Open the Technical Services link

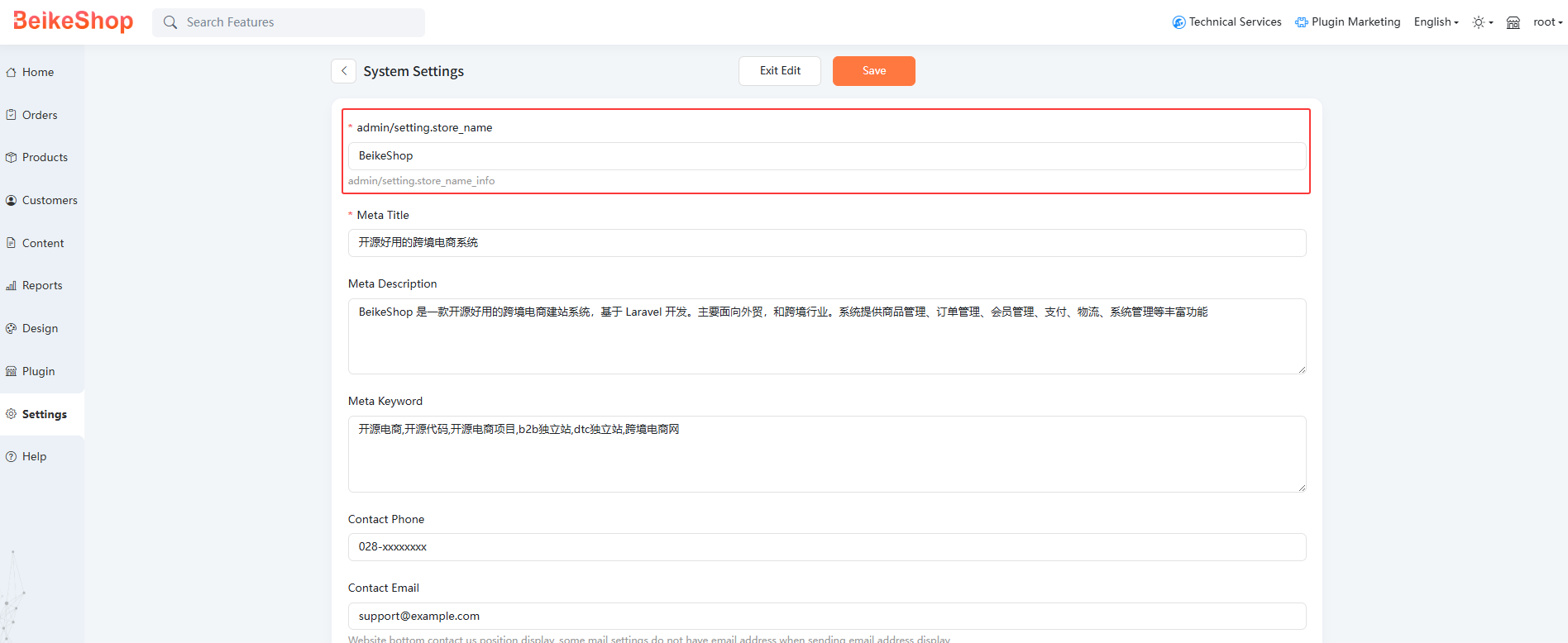click(x=1226, y=22)
